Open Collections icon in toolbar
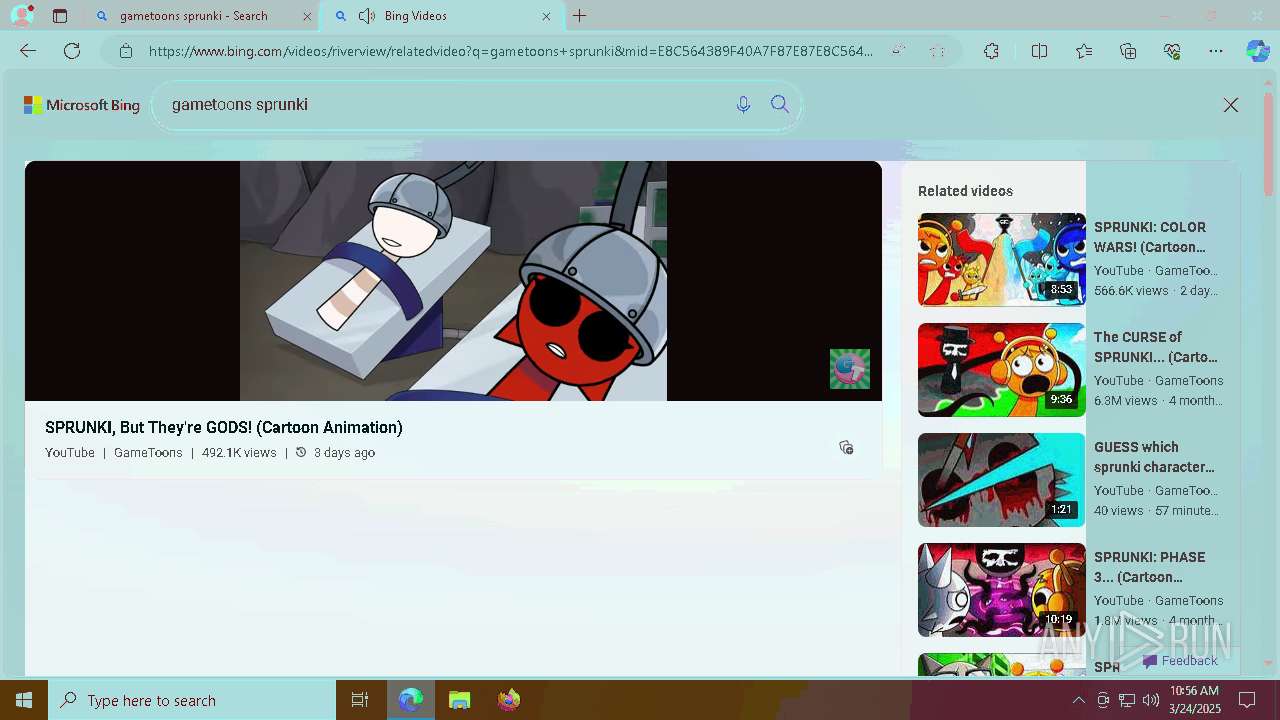1280x720 pixels. pyautogui.click(x=1128, y=51)
